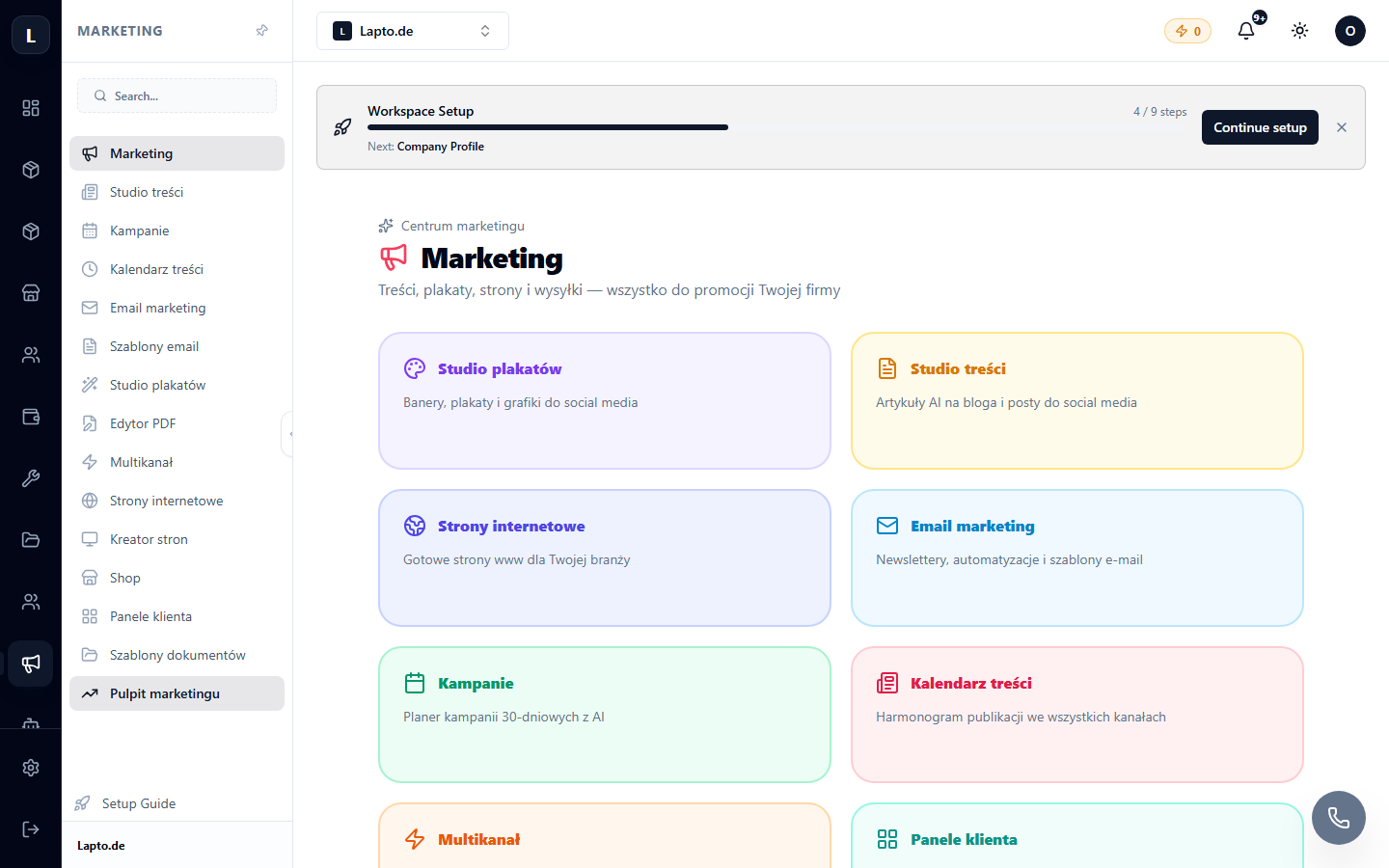Open the Studio plakatów card
The width and height of the screenshot is (1389, 868).
tap(605, 401)
